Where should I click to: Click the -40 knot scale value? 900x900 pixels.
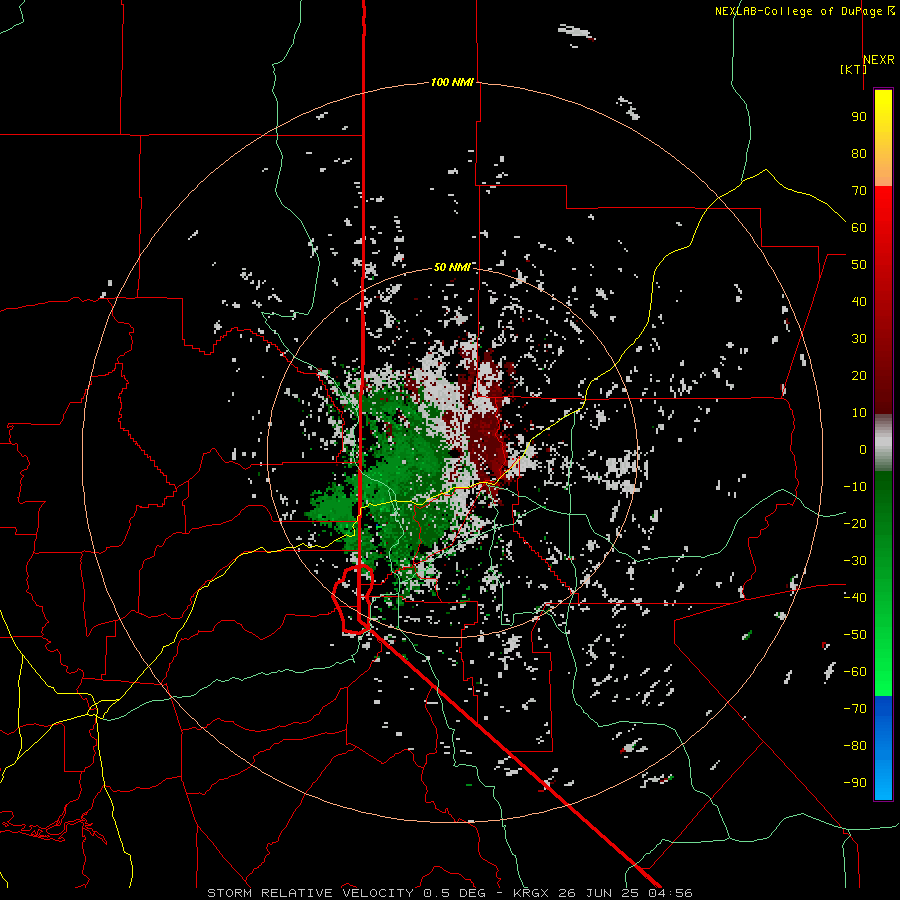point(855,598)
